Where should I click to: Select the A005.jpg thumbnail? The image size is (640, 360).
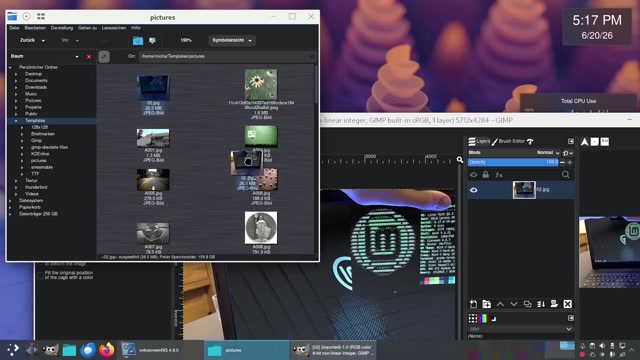153,180
